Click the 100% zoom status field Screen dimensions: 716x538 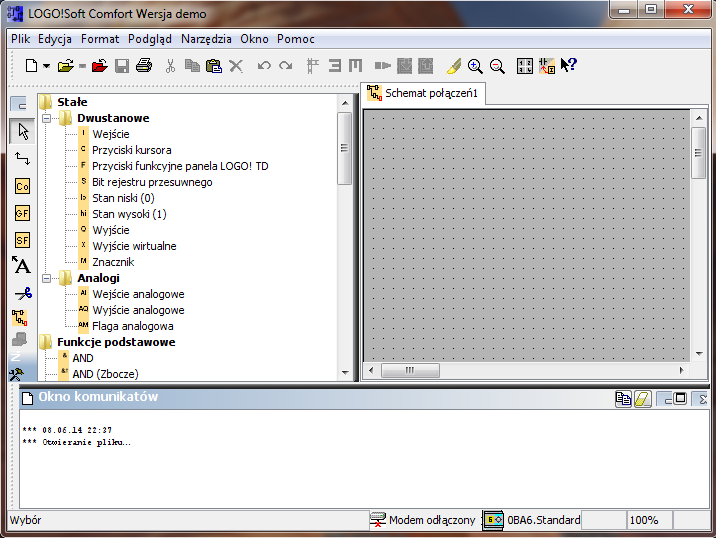click(648, 520)
